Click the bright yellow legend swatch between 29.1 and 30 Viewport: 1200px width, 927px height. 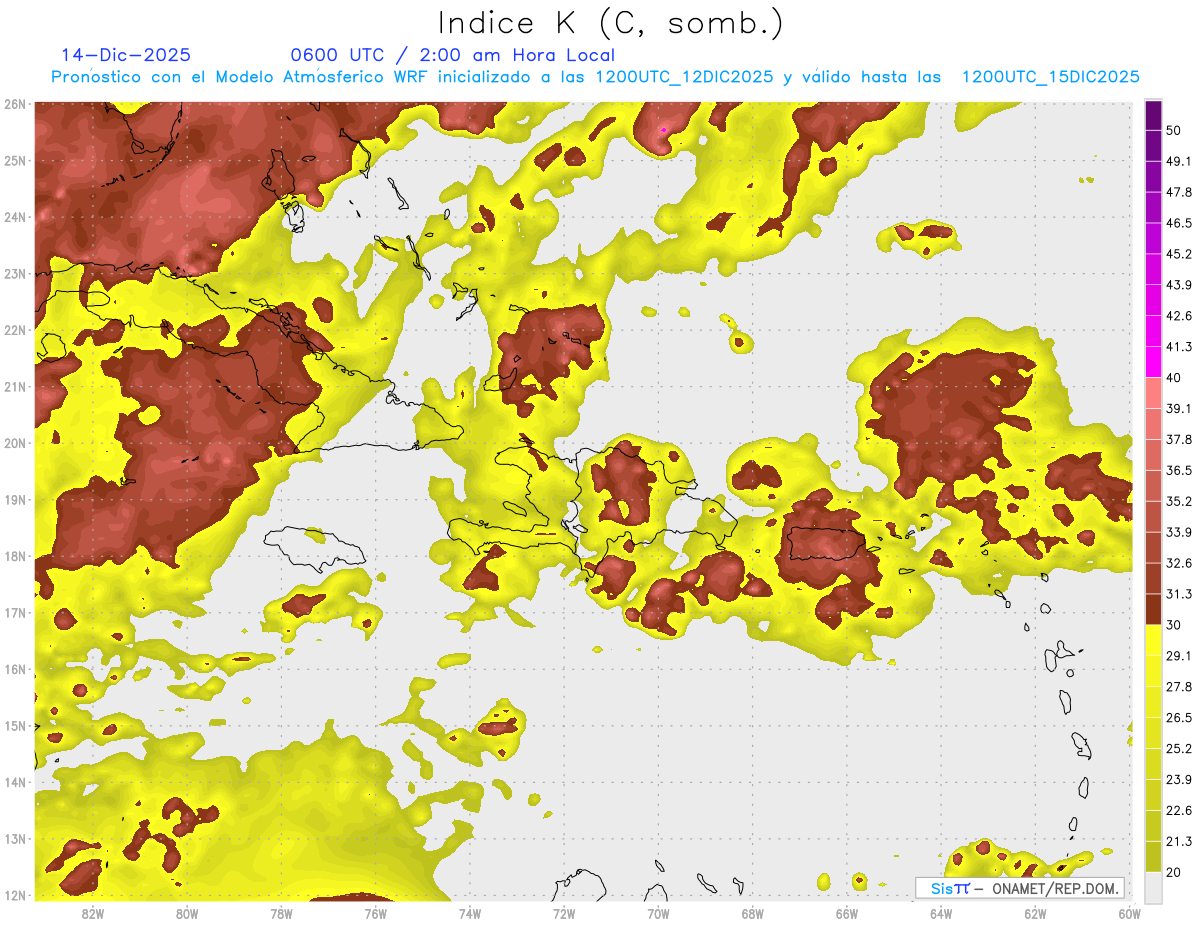[1153, 640]
